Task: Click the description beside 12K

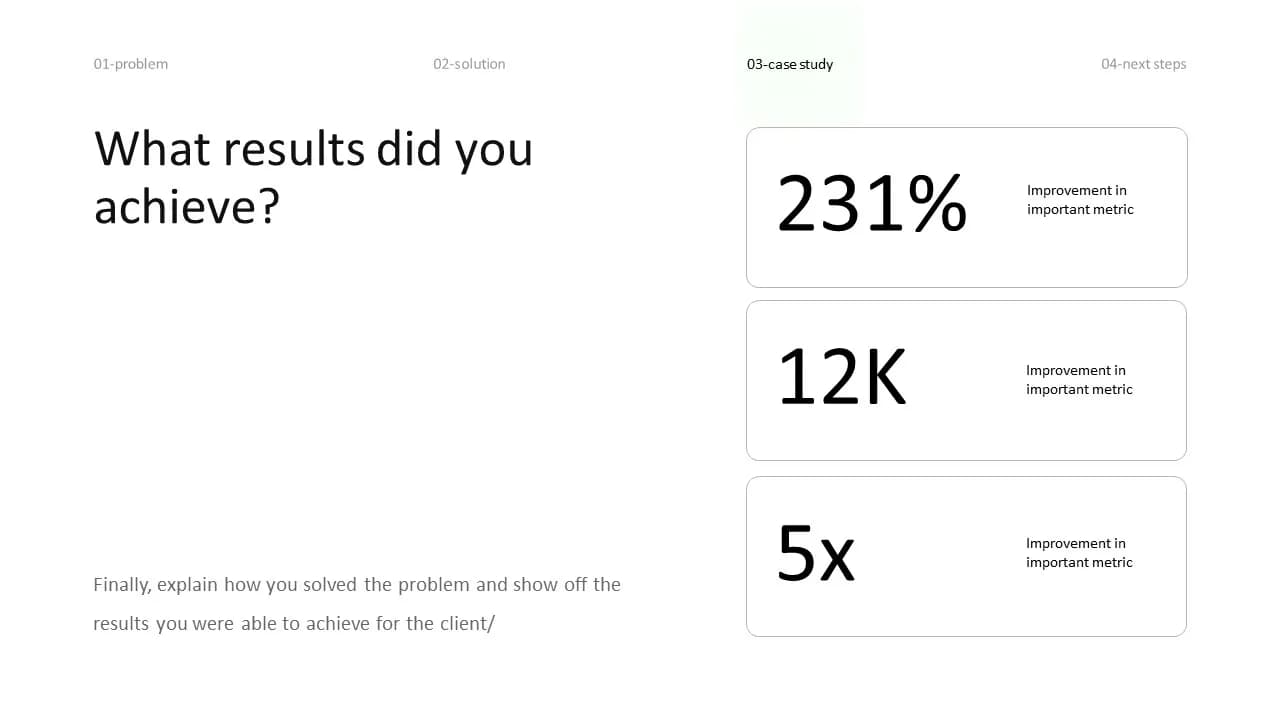Action: click(x=1079, y=380)
